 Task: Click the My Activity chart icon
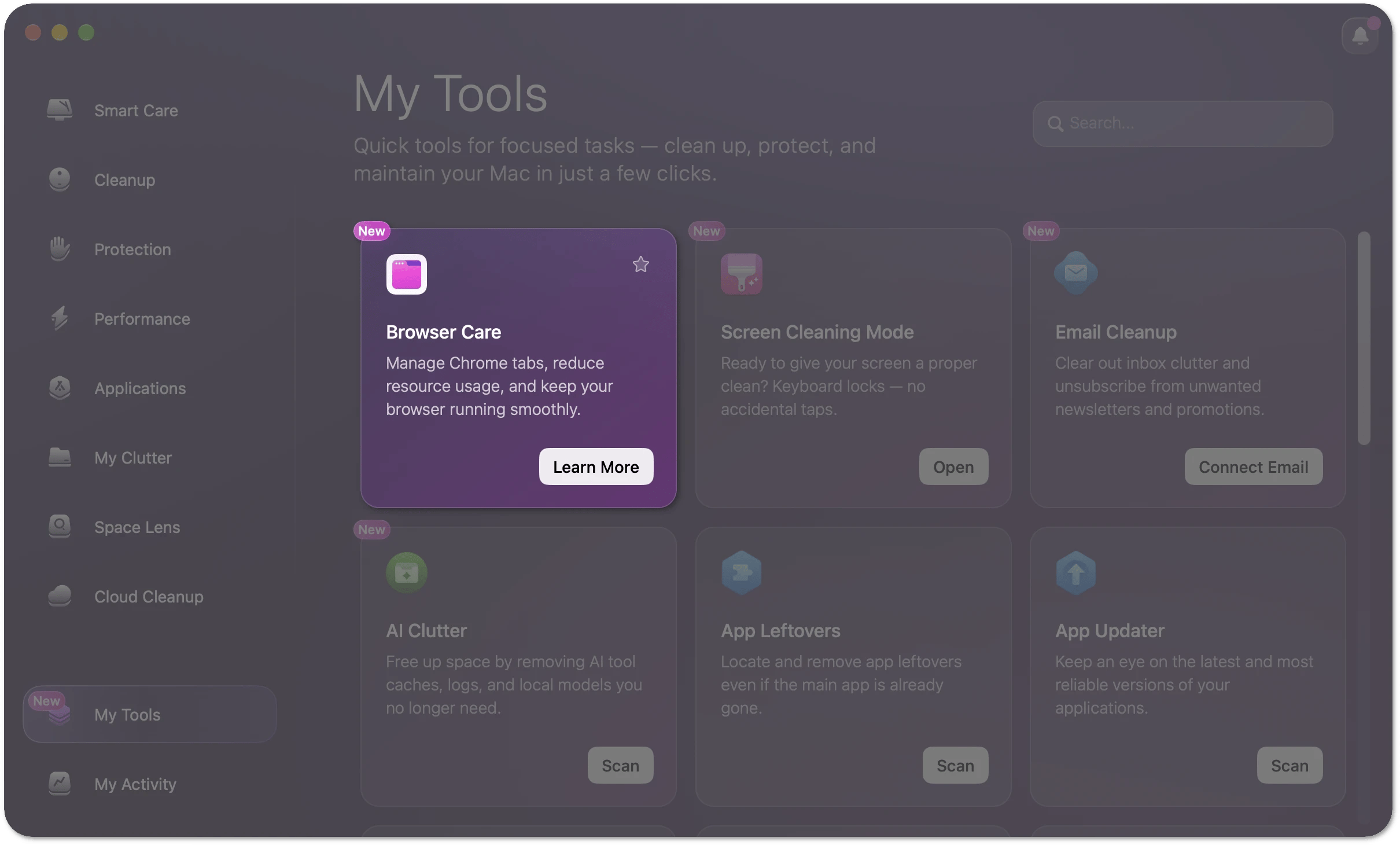pyautogui.click(x=60, y=784)
